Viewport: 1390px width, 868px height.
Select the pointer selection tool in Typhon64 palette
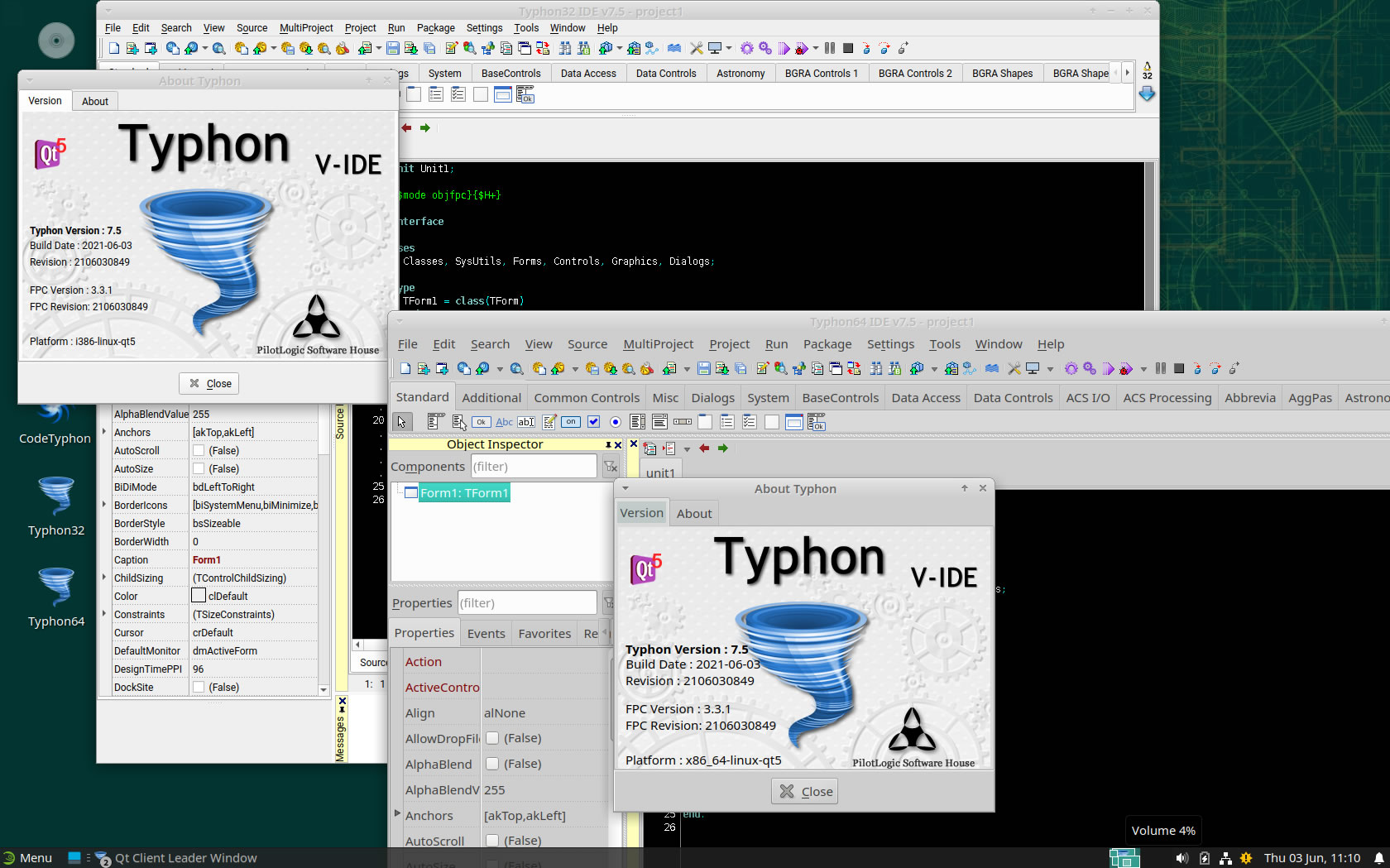tap(402, 422)
